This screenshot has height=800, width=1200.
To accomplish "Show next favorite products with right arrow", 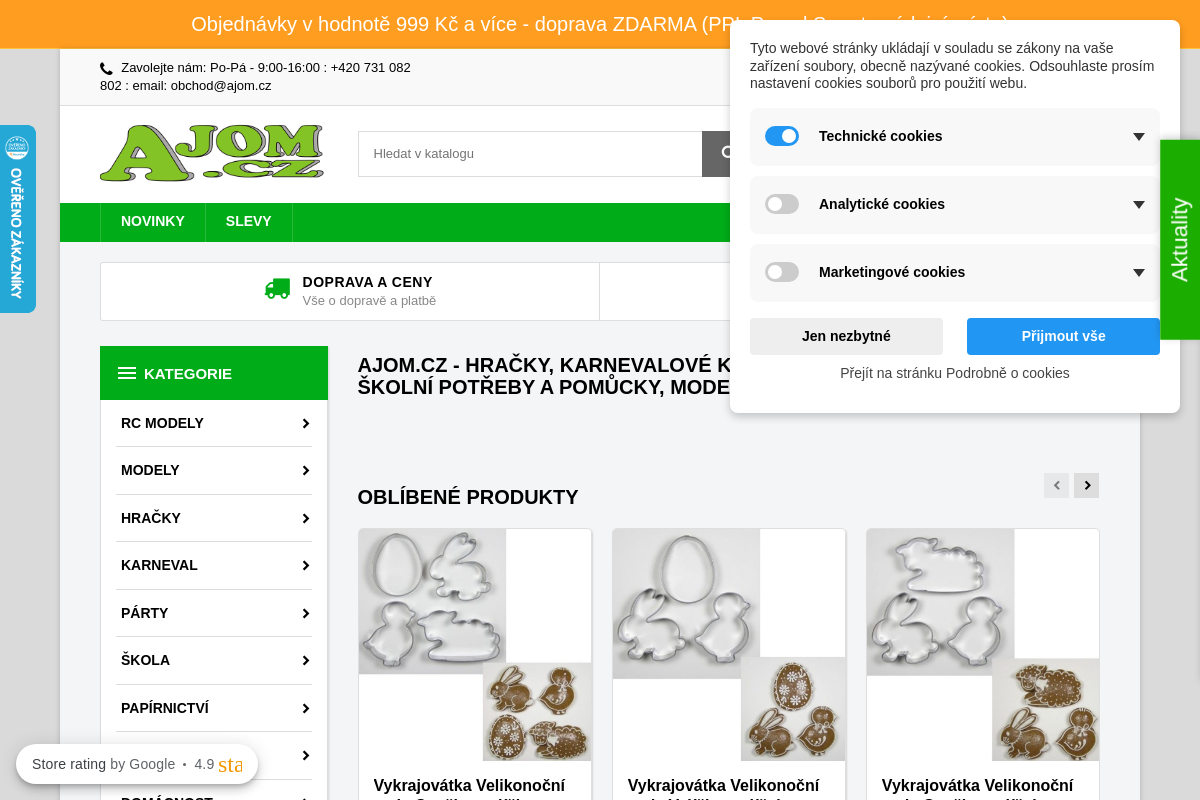I will [x=1086, y=485].
